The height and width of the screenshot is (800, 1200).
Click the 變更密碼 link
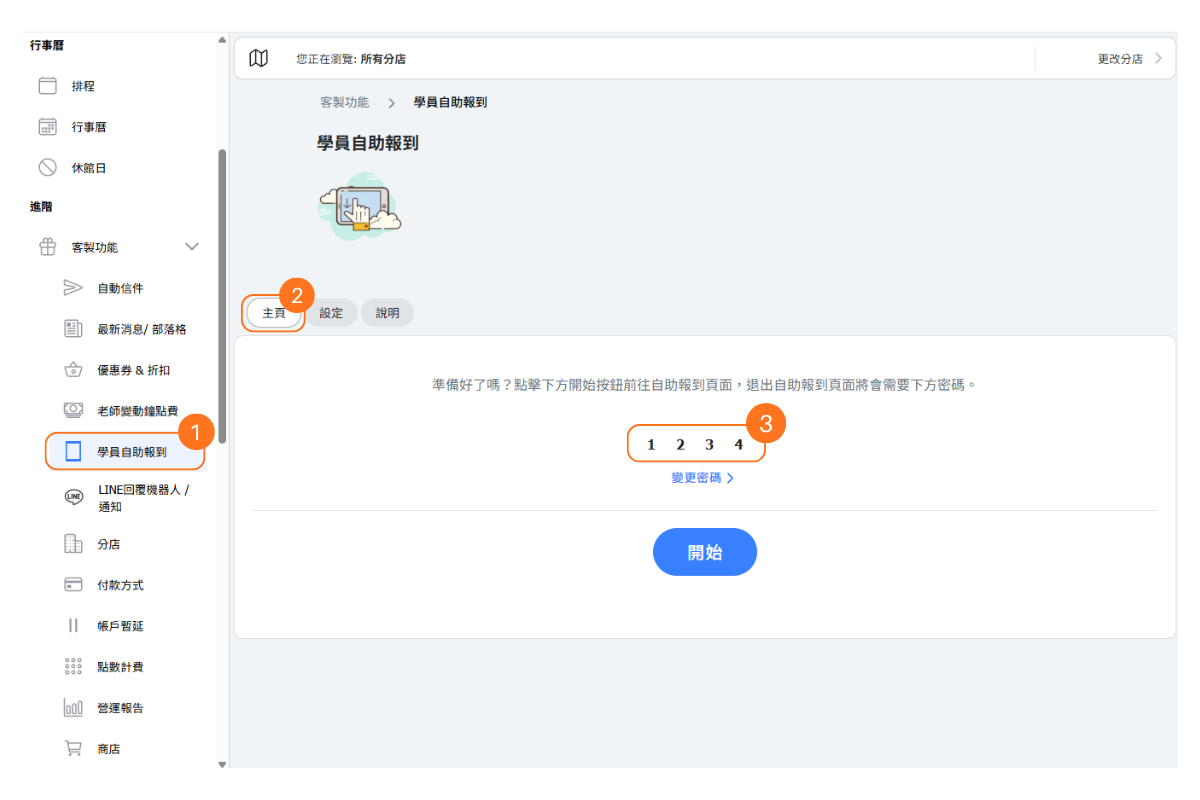click(x=702, y=478)
